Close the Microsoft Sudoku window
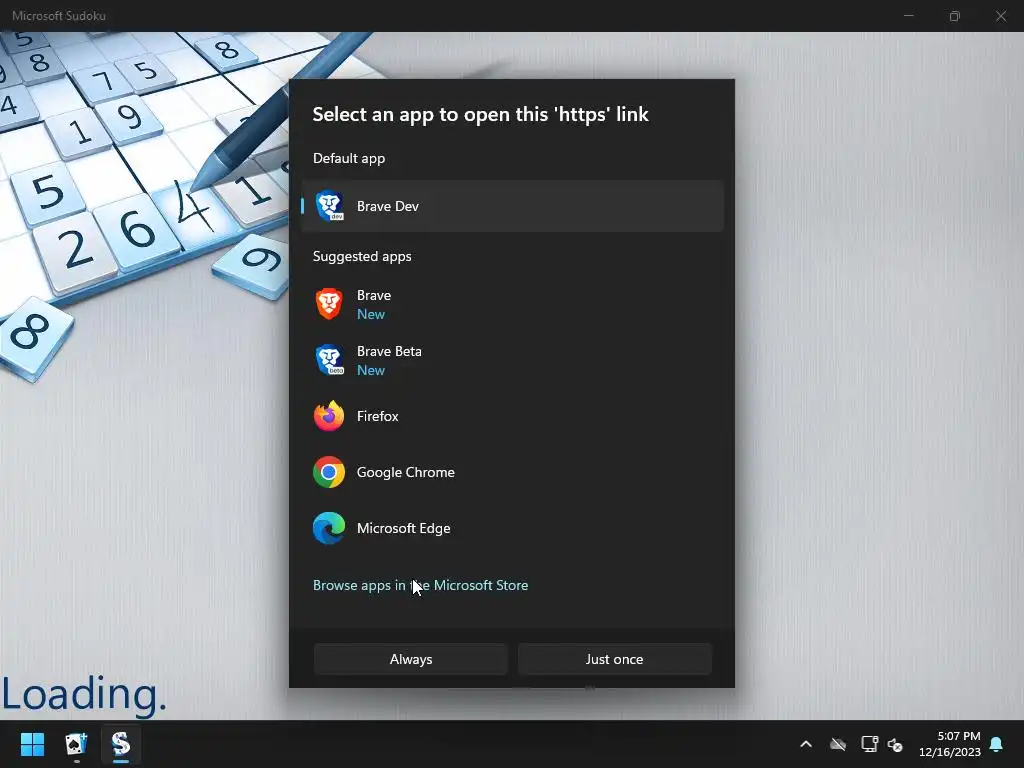This screenshot has width=1024, height=768. [1000, 16]
